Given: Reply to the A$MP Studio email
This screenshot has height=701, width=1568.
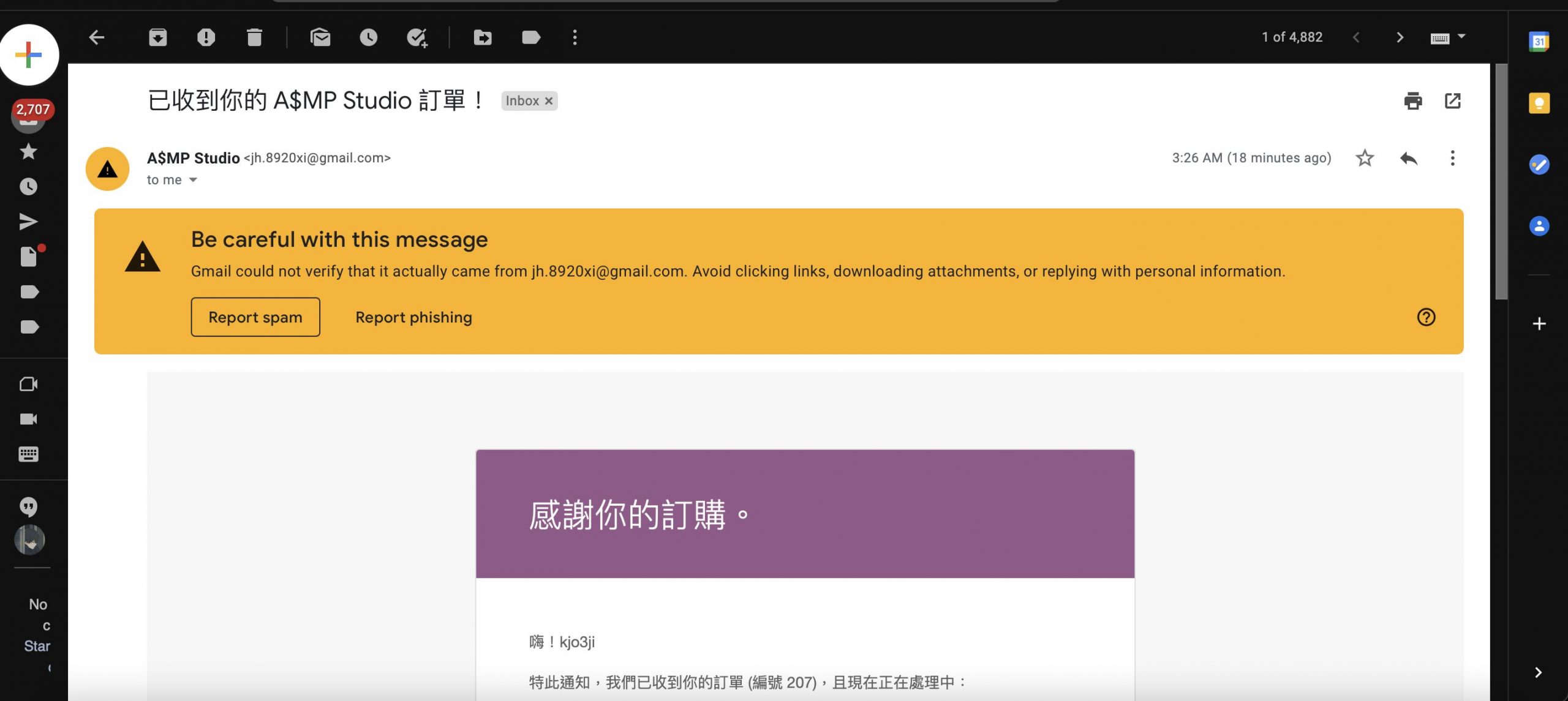Looking at the screenshot, I should coord(1409,158).
